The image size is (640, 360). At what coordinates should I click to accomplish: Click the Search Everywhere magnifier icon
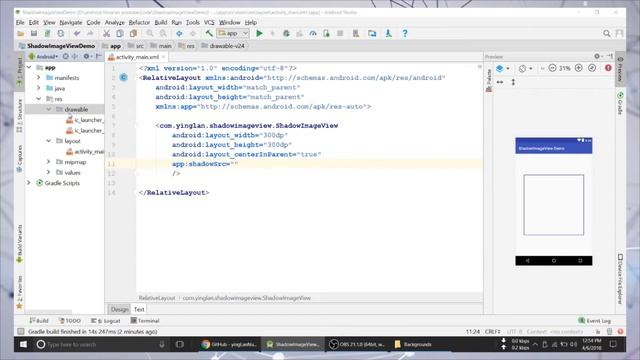pos(607,33)
